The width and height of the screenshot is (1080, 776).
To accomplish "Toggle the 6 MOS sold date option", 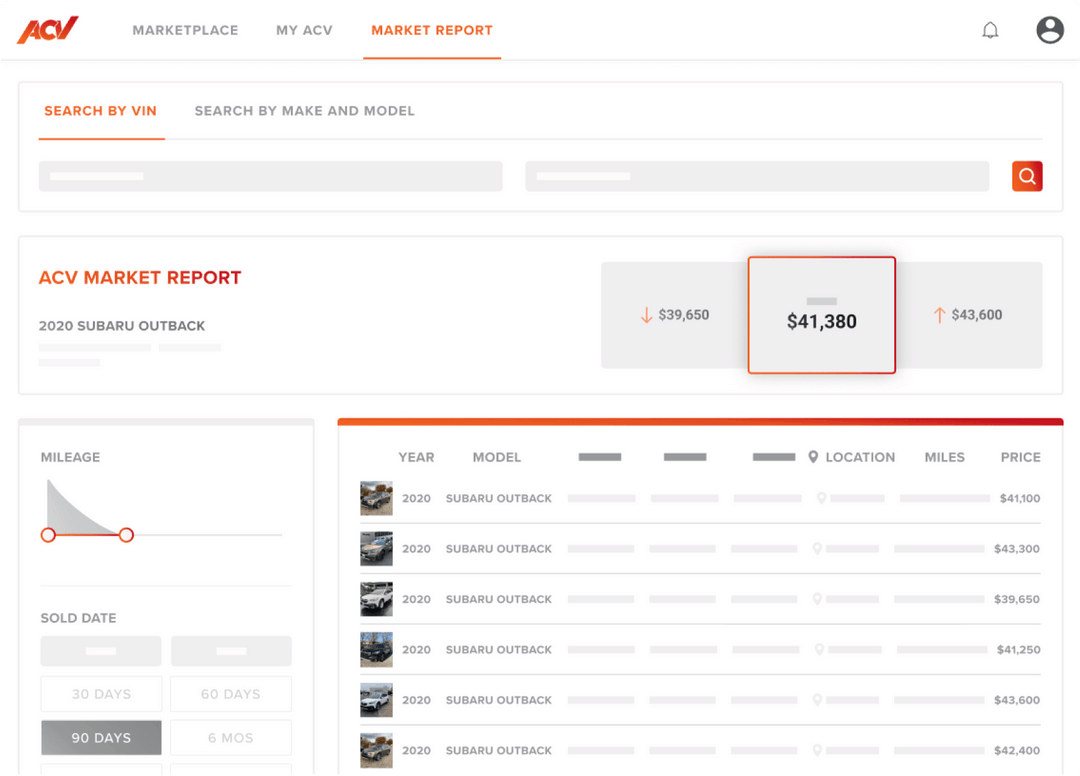I will [x=231, y=737].
